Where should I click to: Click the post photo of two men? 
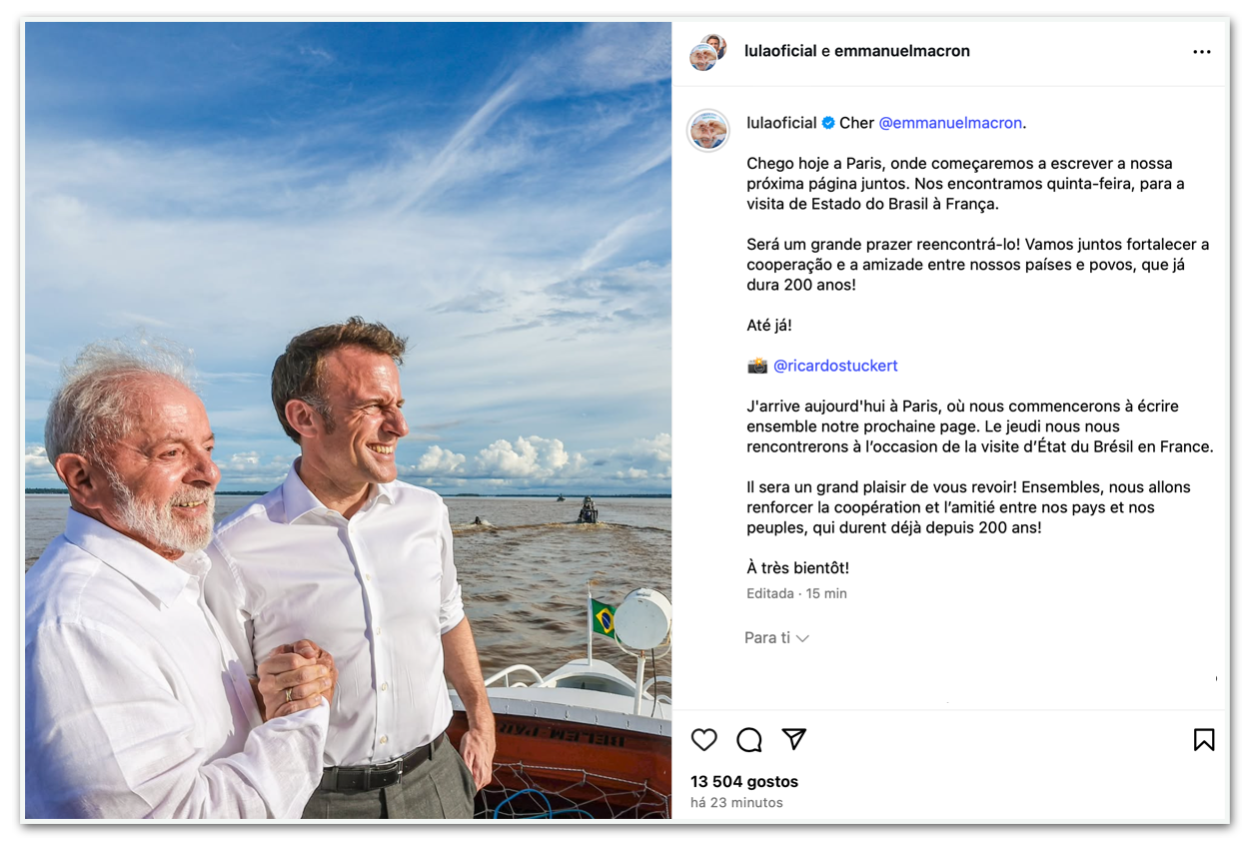(348, 420)
